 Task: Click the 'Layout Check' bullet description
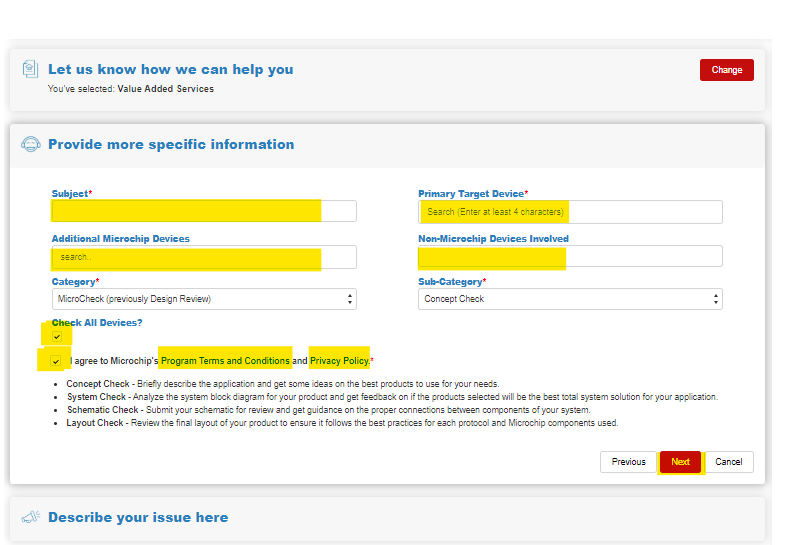point(342,423)
